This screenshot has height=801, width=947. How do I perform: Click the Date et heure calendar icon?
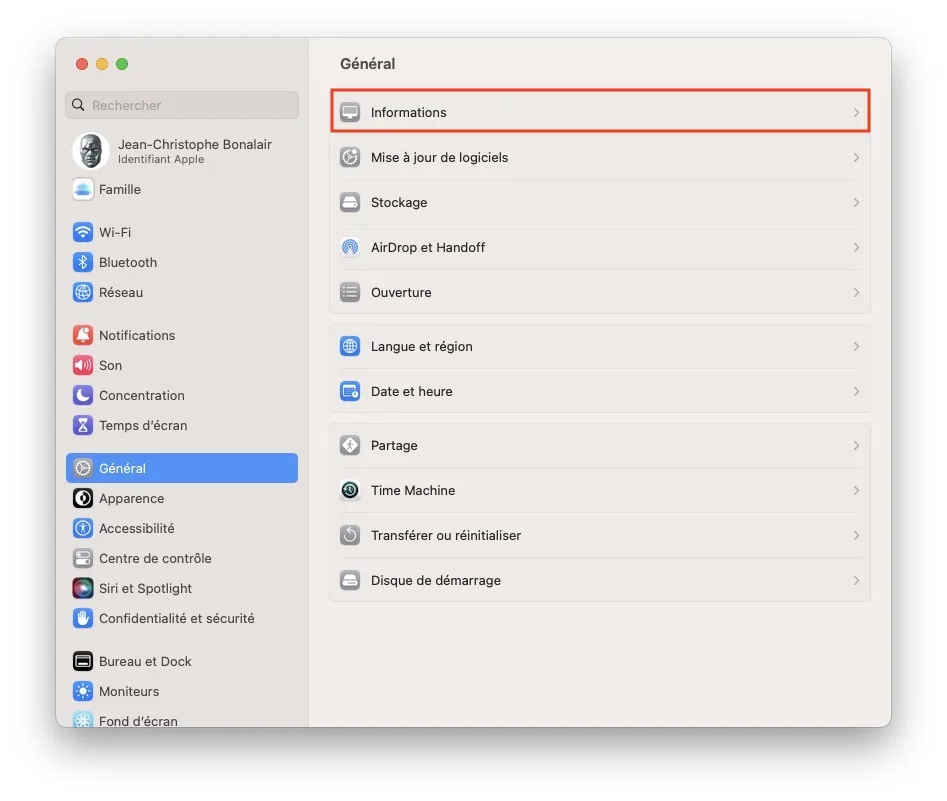pos(350,391)
